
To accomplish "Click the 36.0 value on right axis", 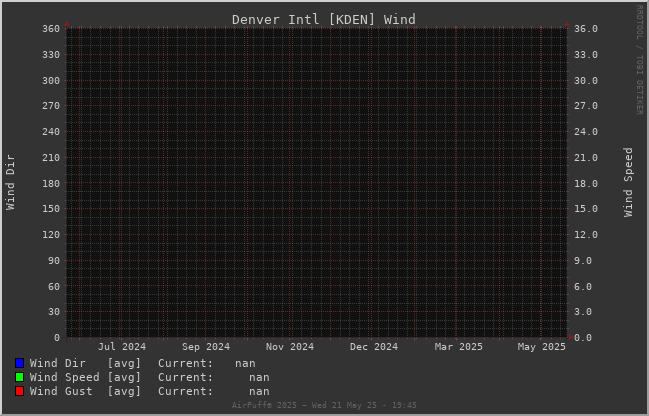I will click(x=586, y=29).
